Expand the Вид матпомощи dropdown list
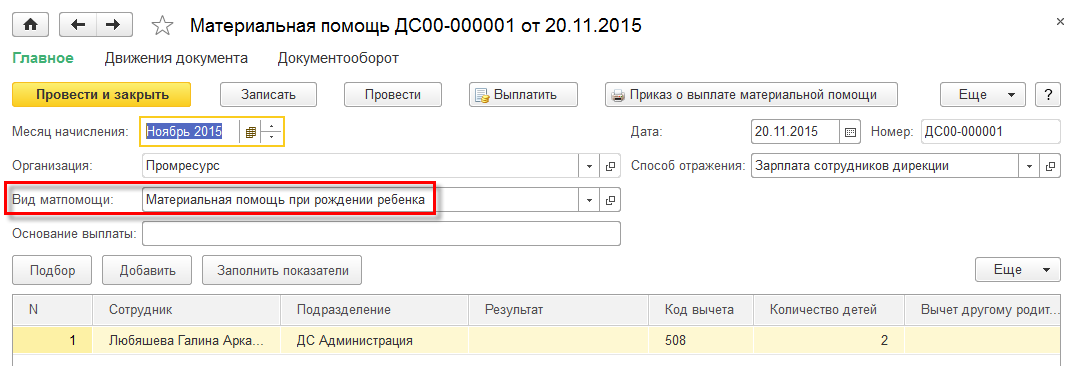This screenshot has width=1078, height=366. click(x=590, y=200)
